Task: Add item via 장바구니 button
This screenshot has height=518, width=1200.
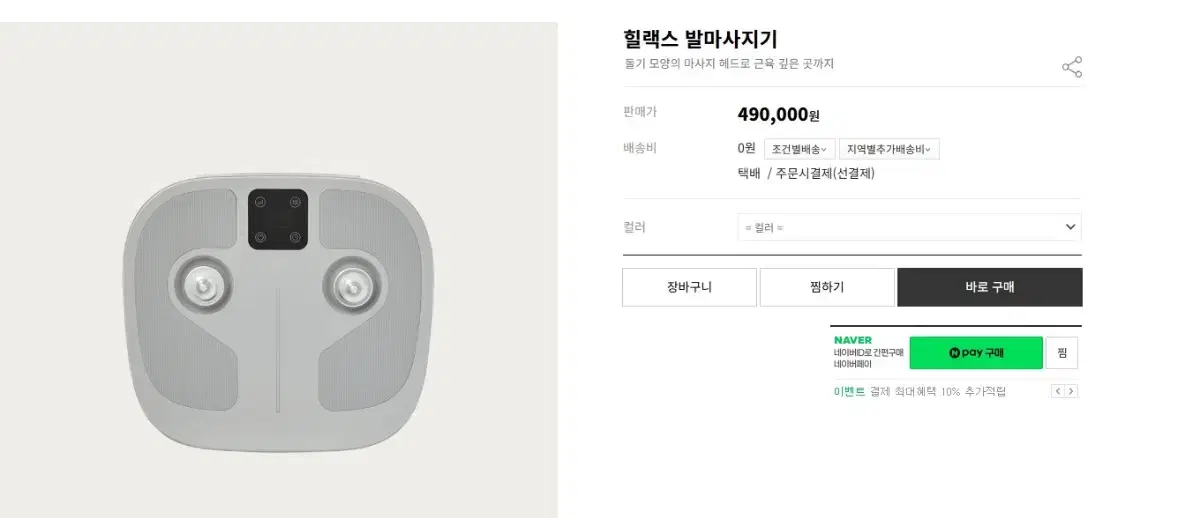Action: [x=688, y=287]
